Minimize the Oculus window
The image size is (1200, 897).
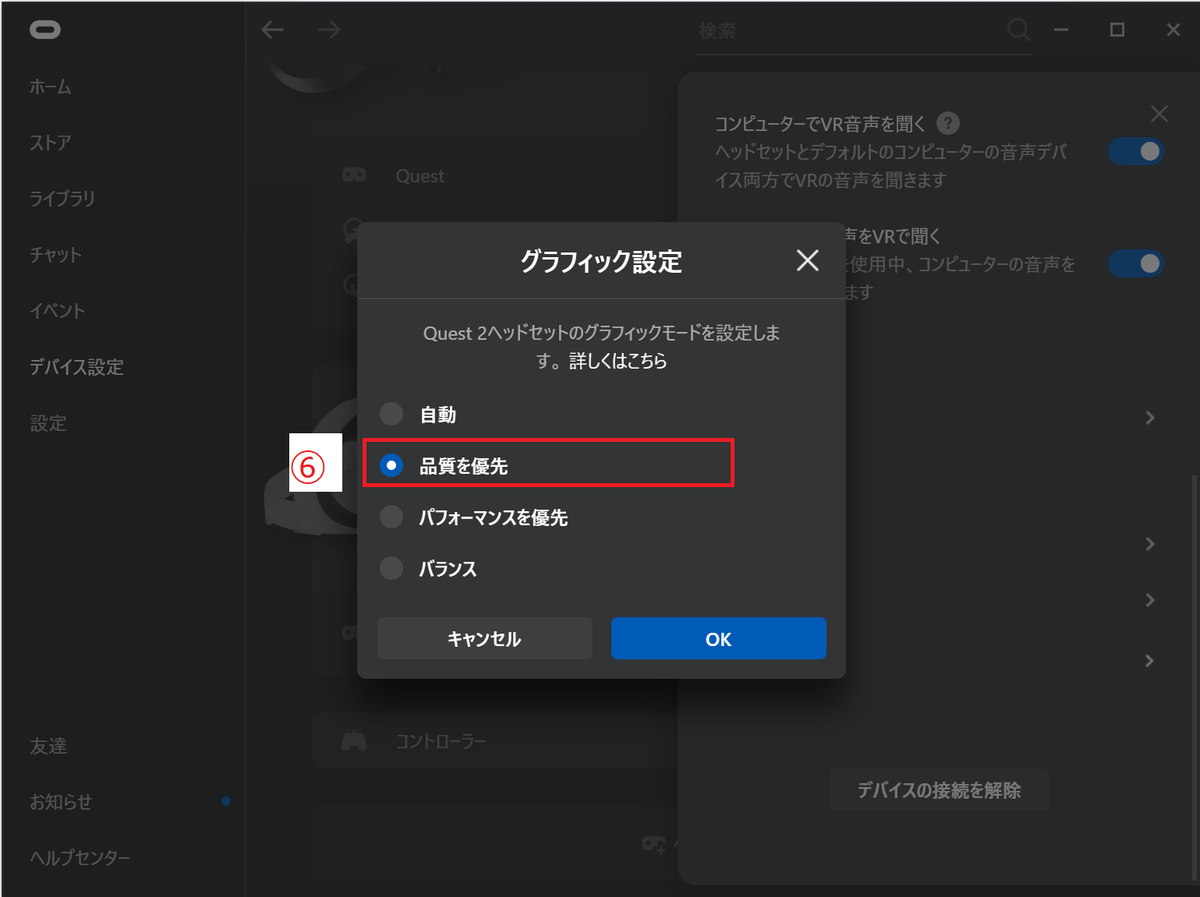1059,30
